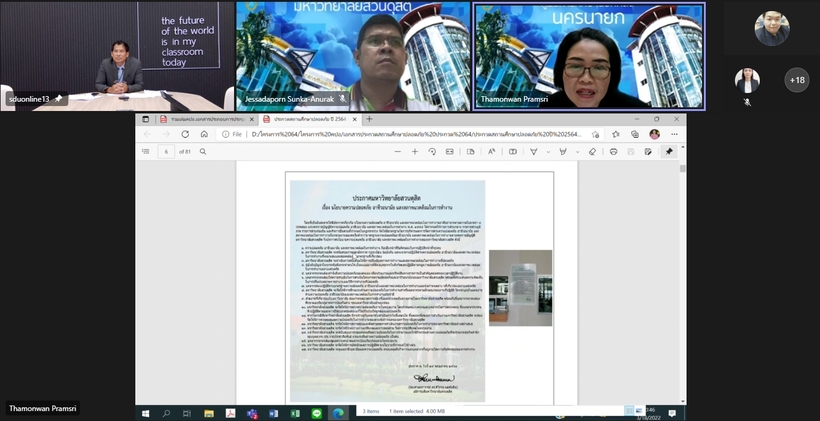Start Read aloud in PDF toolbar
This screenshot has width=820, height=421.
coord(492,152)
